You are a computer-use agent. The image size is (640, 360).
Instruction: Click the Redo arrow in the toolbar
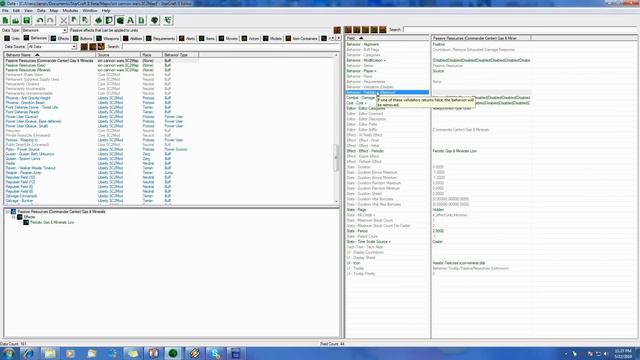(50, 20)
